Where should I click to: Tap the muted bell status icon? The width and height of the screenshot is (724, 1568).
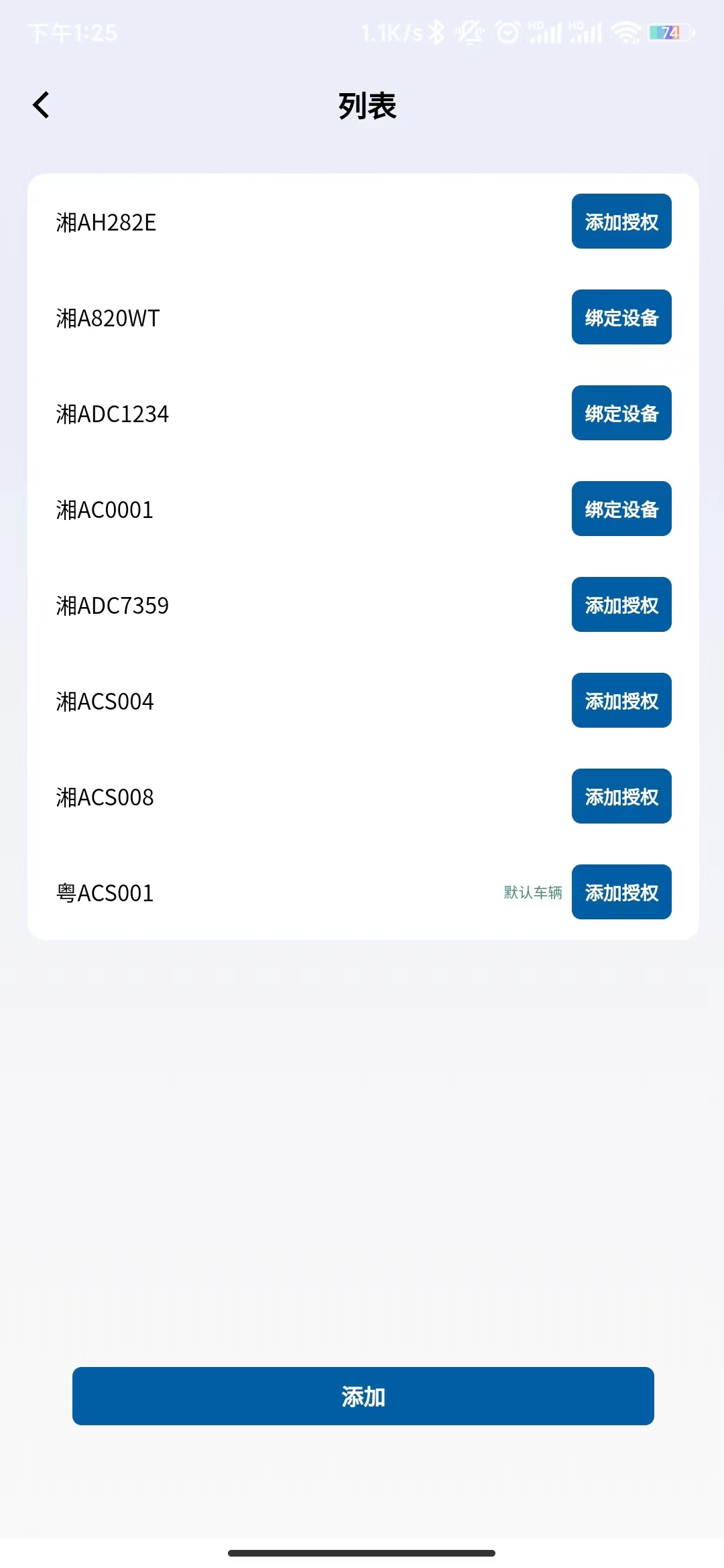click(x=470, y=32)
